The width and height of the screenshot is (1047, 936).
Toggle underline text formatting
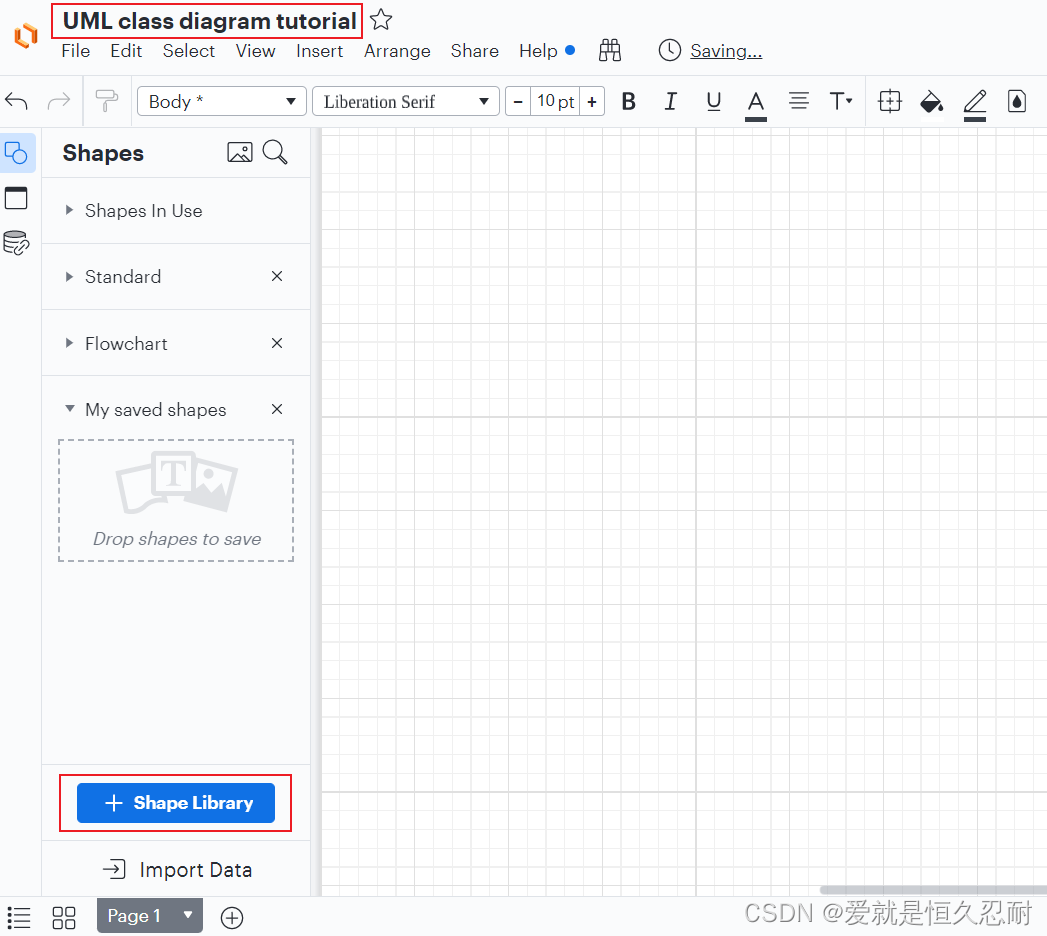[x=713, y=101]
